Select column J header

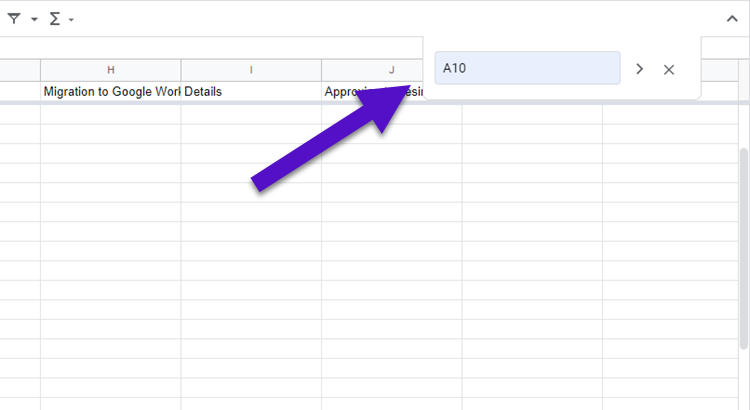(372, 70)
